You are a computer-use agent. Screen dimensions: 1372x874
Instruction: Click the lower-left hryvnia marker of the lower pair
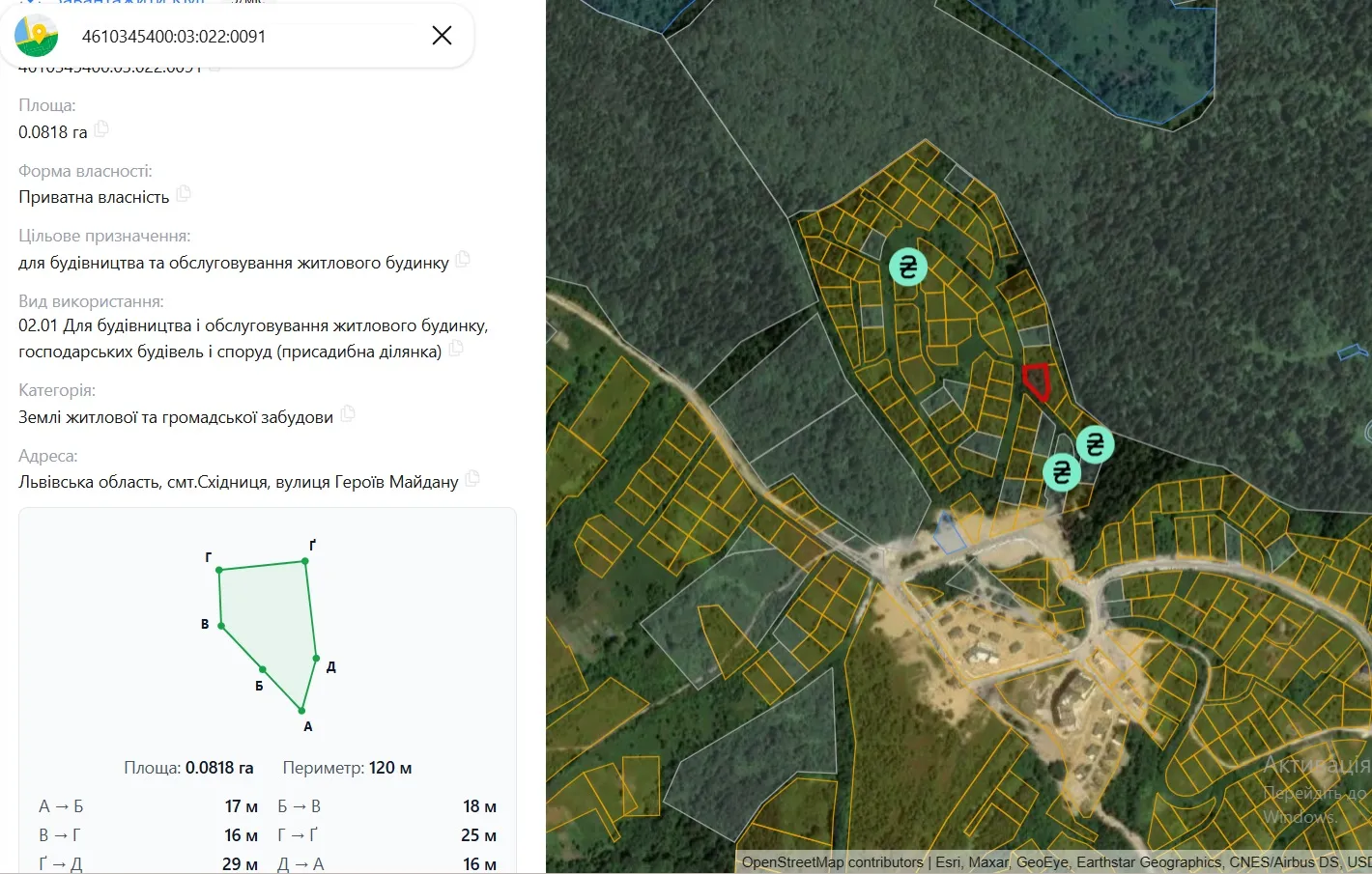click(1062, 471)
